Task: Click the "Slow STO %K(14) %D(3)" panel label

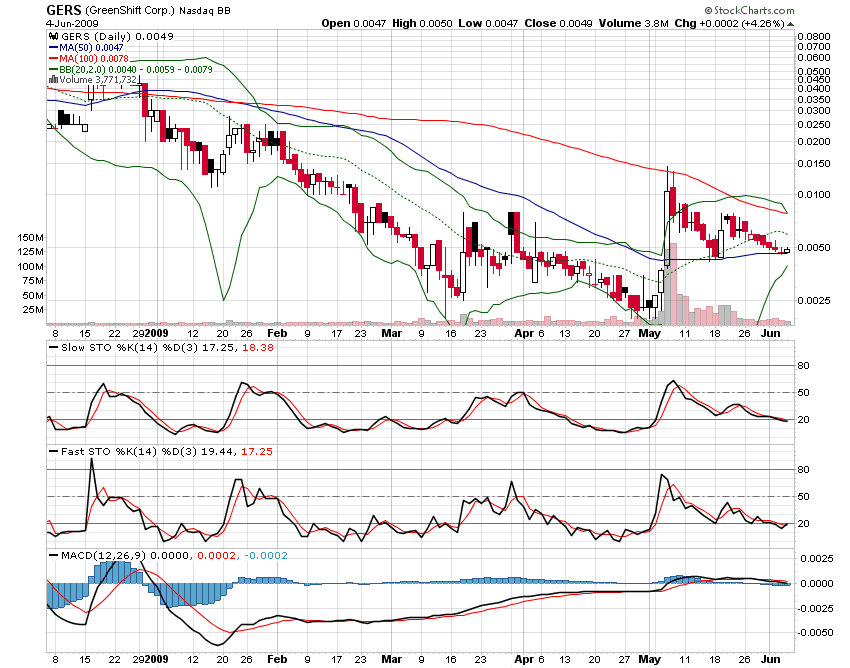Action: [x=130, y=348]
